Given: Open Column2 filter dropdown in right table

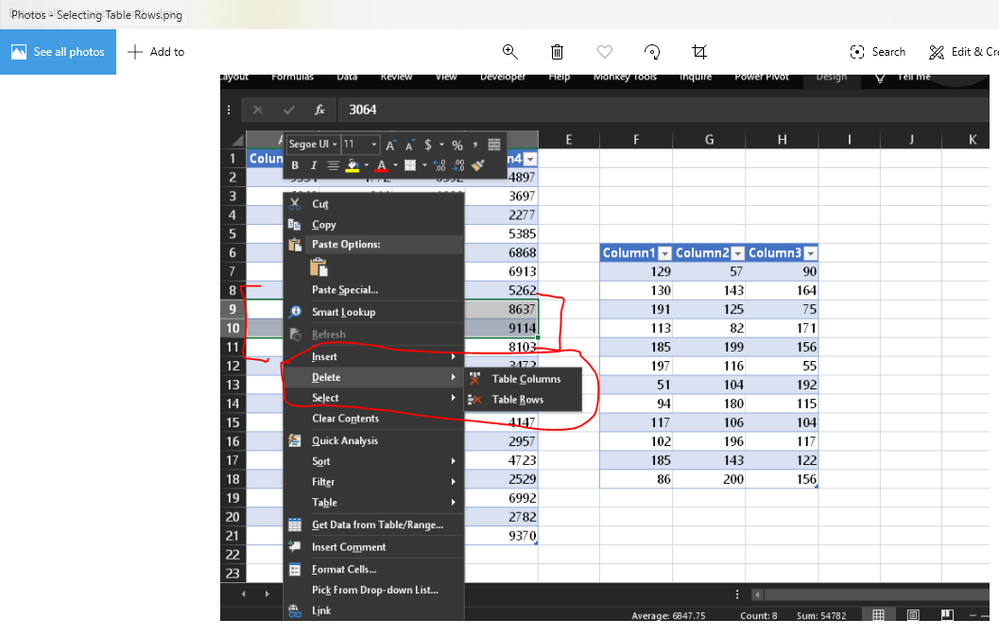Looking at the screenshot, I should (738, 254).
